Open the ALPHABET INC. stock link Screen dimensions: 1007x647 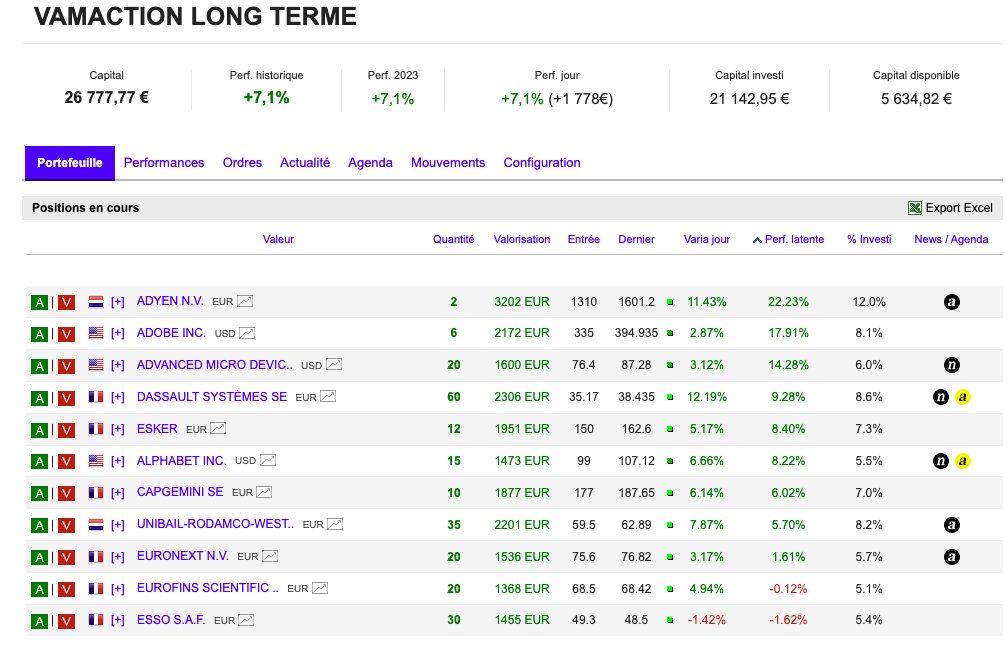pos(182,461)
